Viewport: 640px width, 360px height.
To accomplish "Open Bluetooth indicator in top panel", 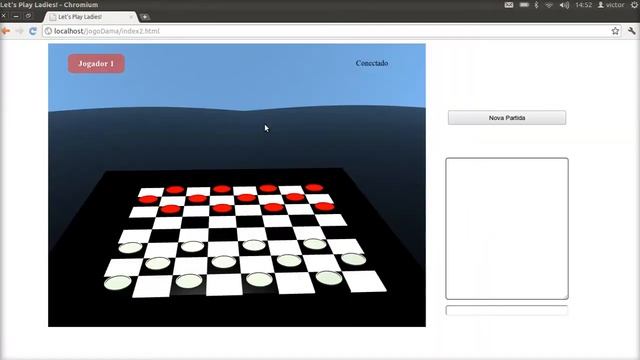I will click(537, 5).
